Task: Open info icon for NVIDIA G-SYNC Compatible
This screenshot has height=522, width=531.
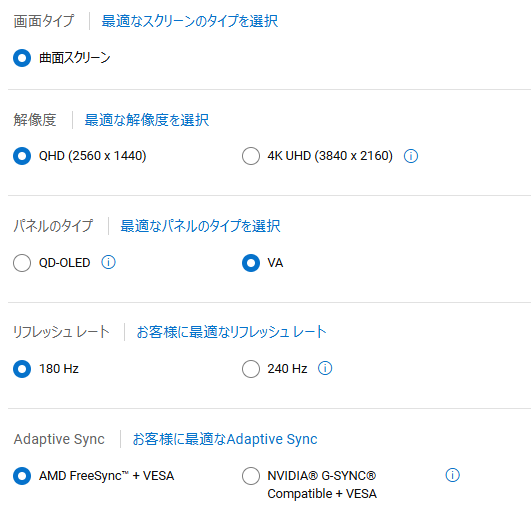Action: pos(452,475)
